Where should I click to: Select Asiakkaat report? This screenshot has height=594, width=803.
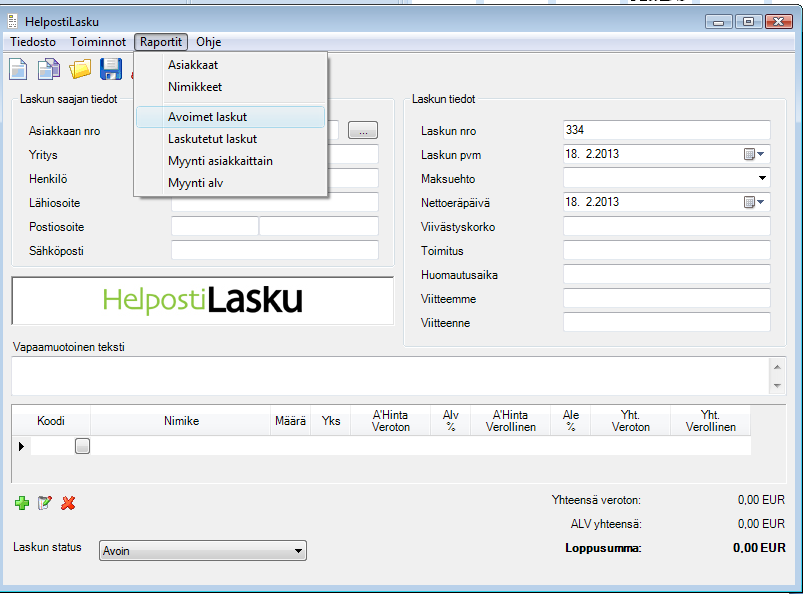(x=230, y=65)
